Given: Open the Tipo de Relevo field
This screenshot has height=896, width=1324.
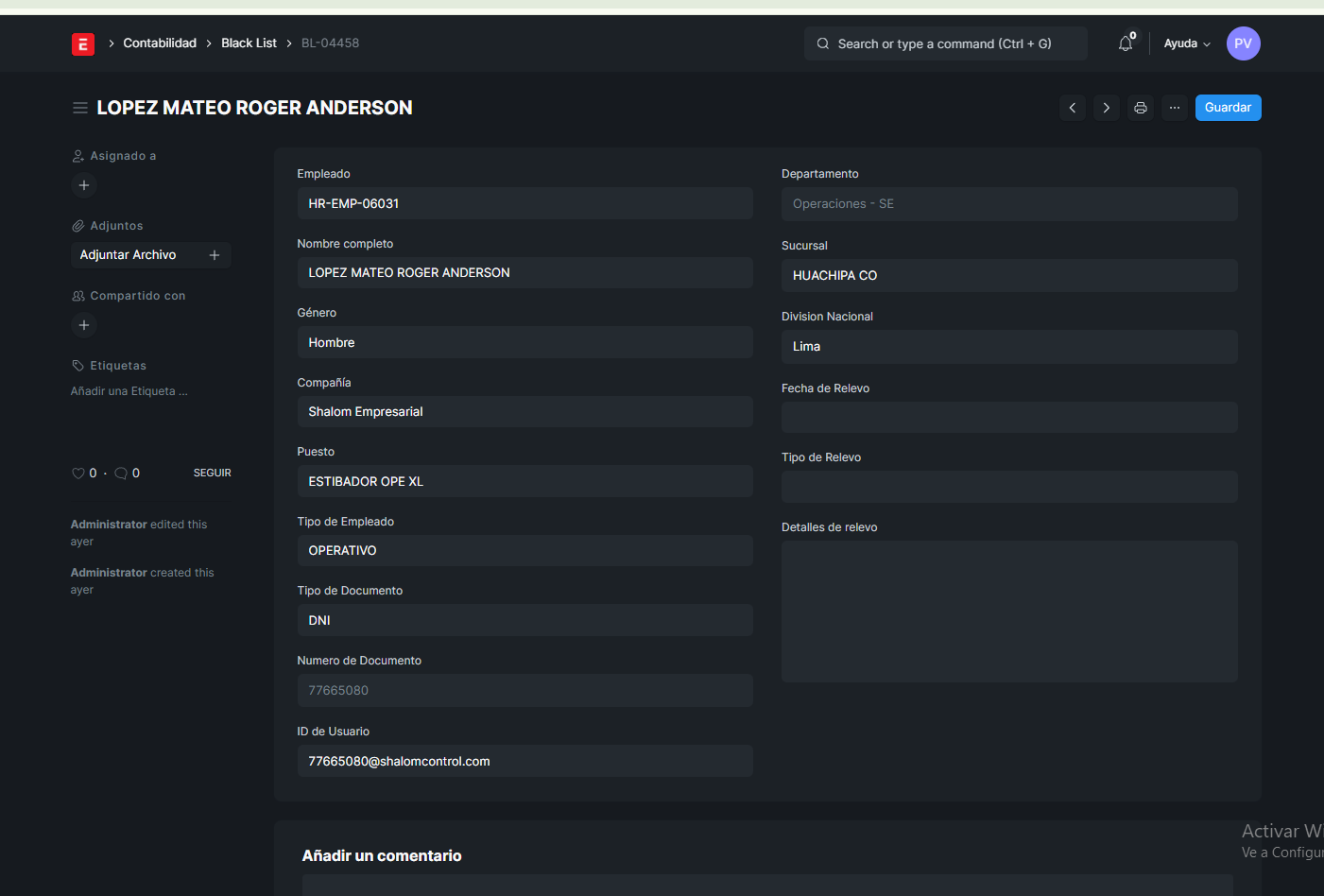Looking at the screenshot, I should coord(1008,487).
